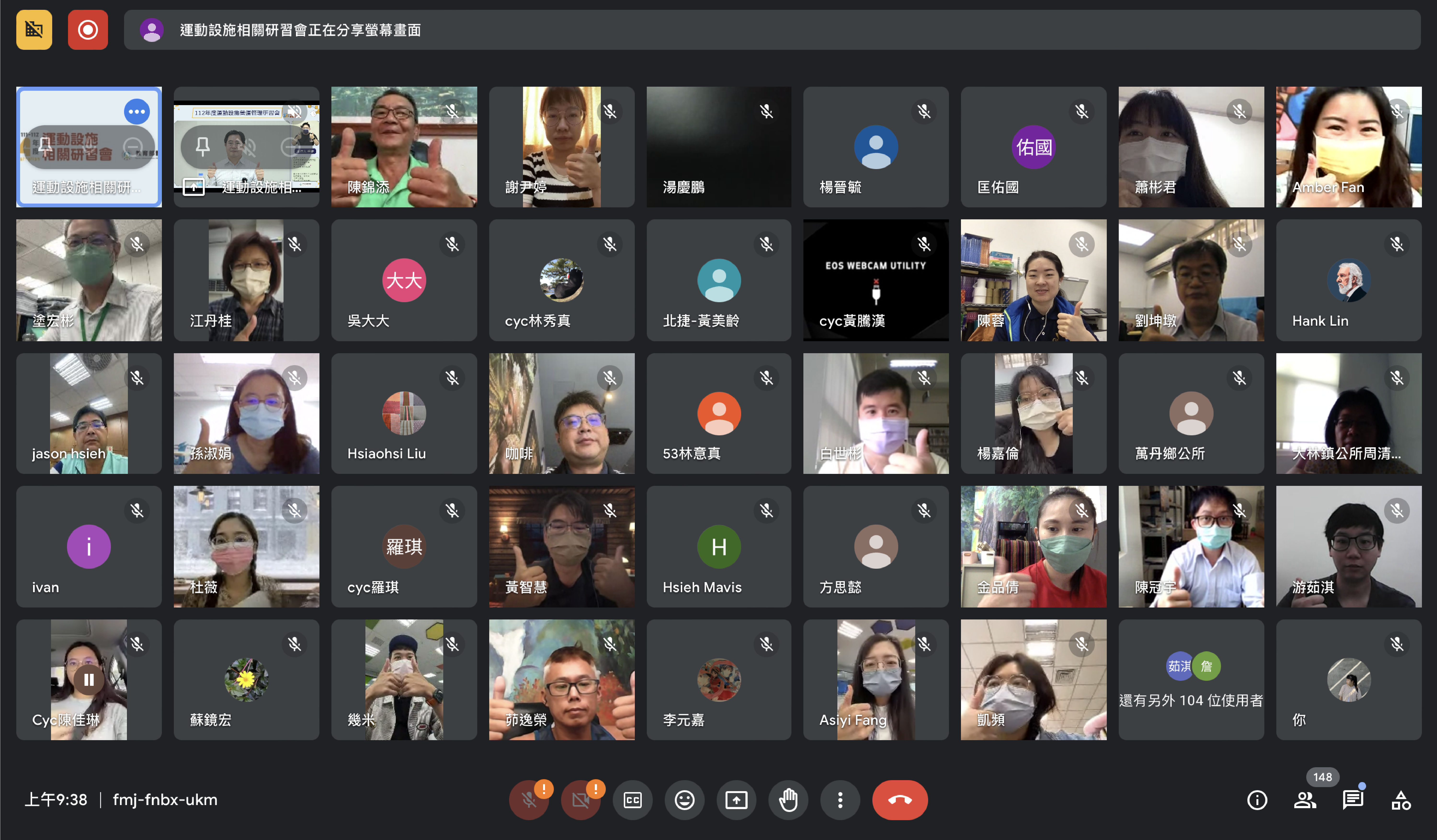Click 蘇鏡宏 yellow flower avatar
The width and height of the screenshot is (1437, 840).
coord(246,680)
